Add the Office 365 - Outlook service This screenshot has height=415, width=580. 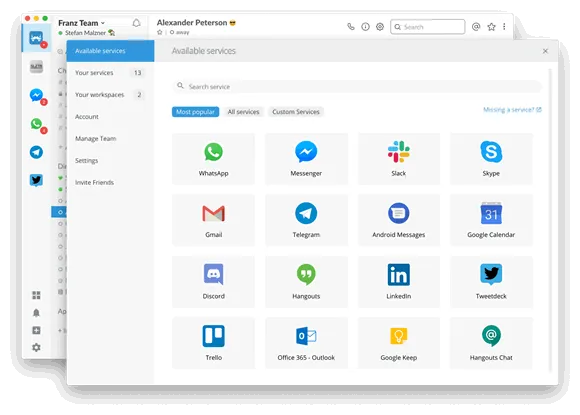pos(306,343)
